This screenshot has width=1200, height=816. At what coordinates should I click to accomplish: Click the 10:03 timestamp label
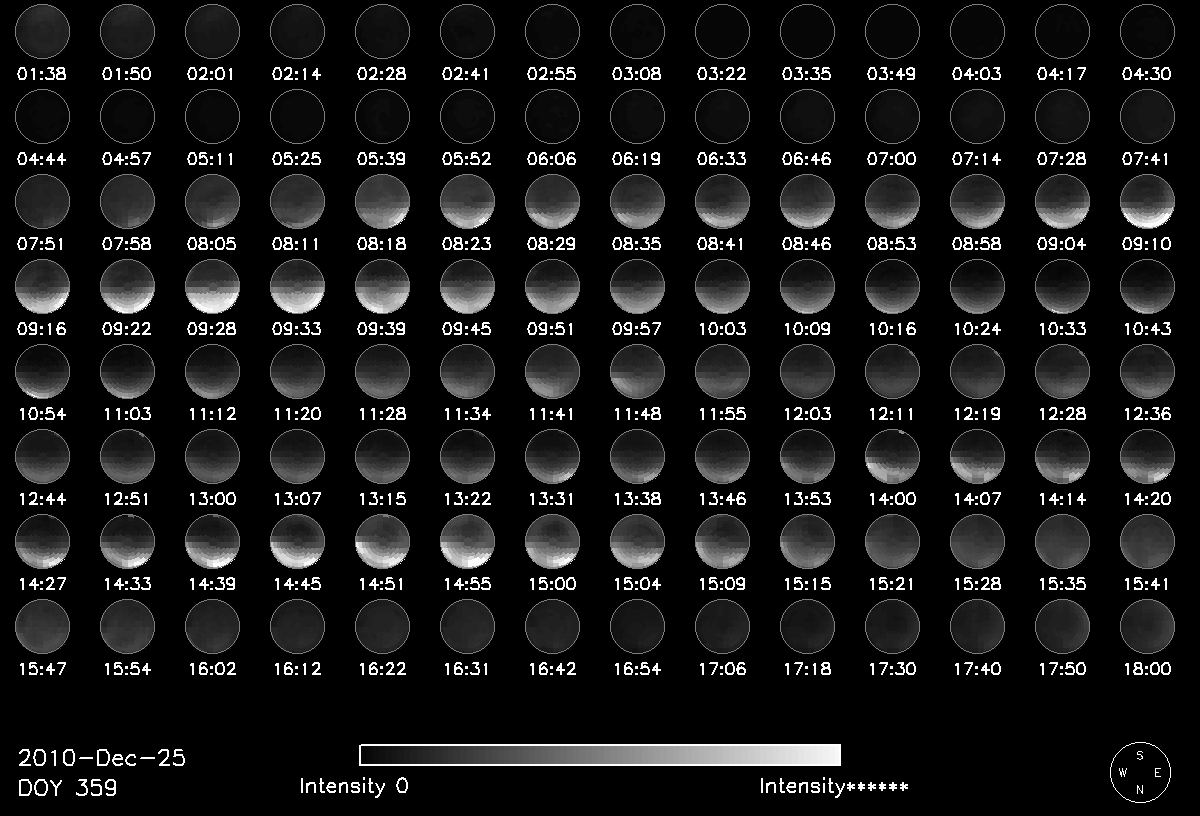pyautogui.click(x=722, y=329)
